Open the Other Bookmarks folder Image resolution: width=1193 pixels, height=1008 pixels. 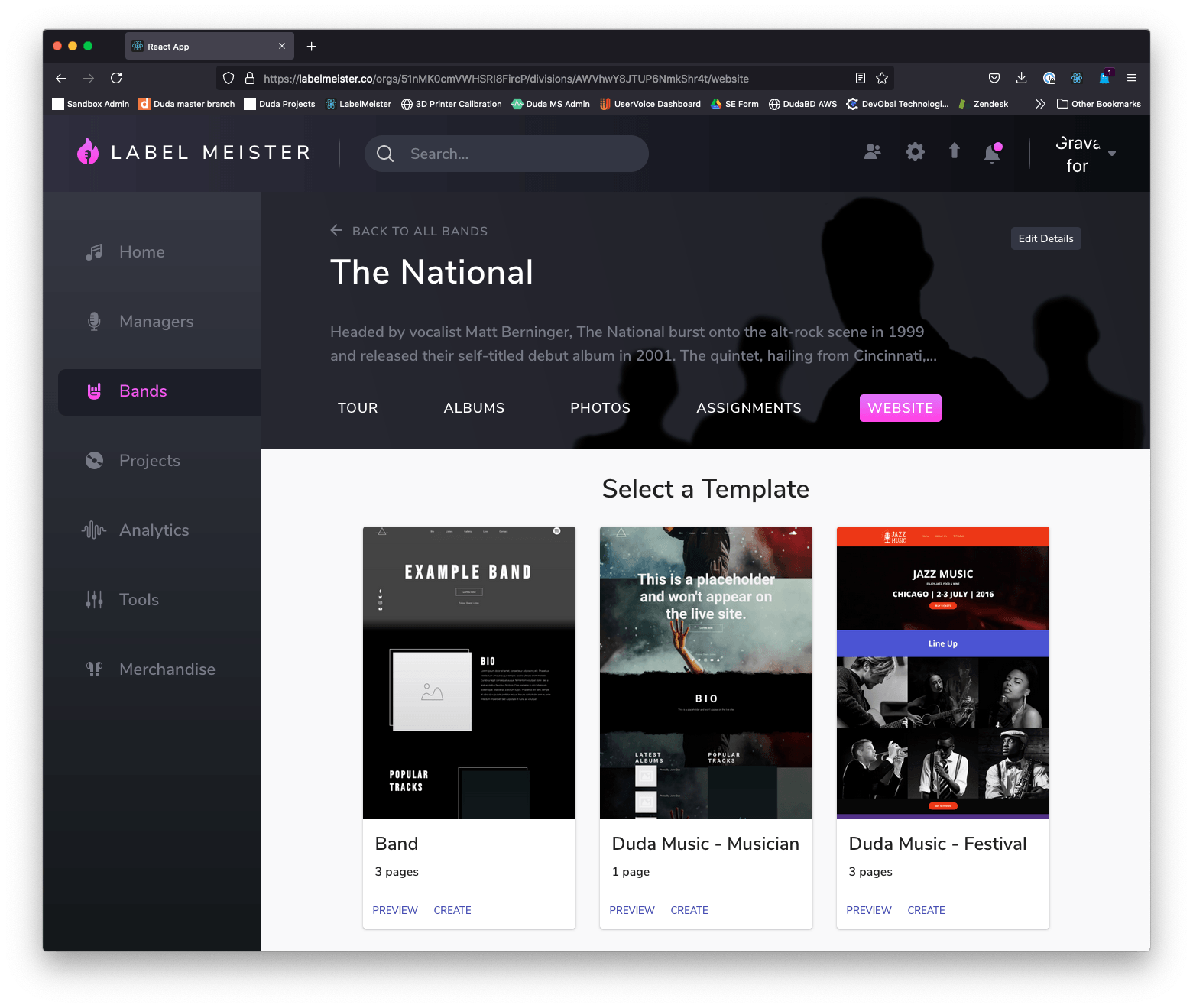pos(1098,104)
